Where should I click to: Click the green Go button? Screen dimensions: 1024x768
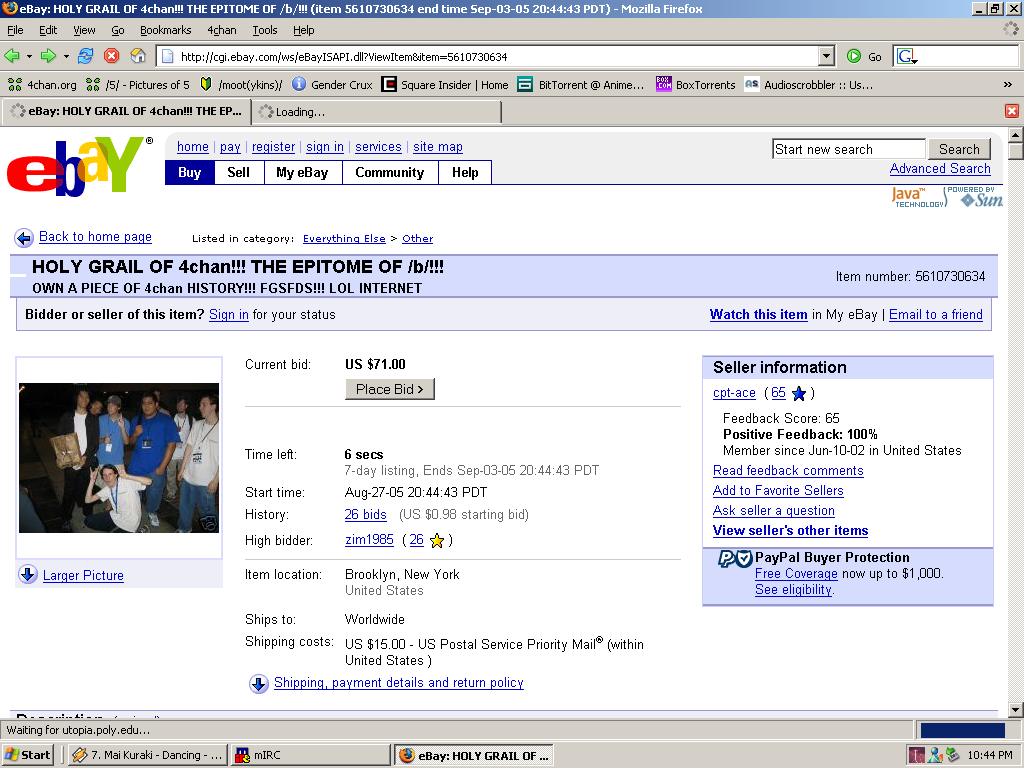click(x=864, y=57)
